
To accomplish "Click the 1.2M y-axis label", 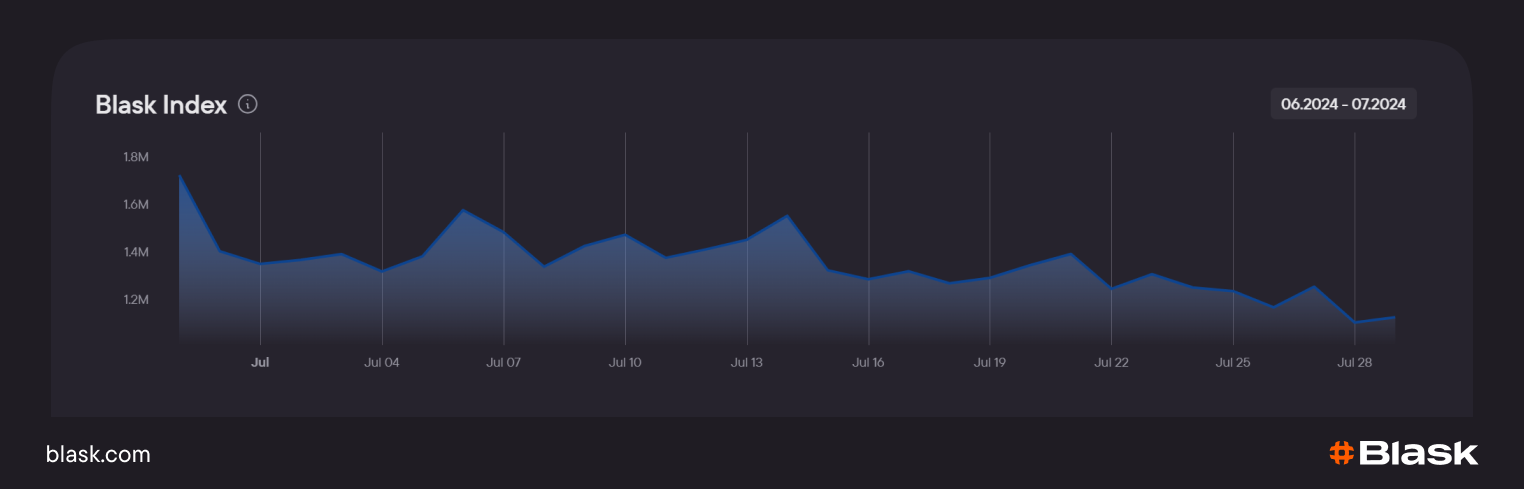I will [x=136, y=300].
